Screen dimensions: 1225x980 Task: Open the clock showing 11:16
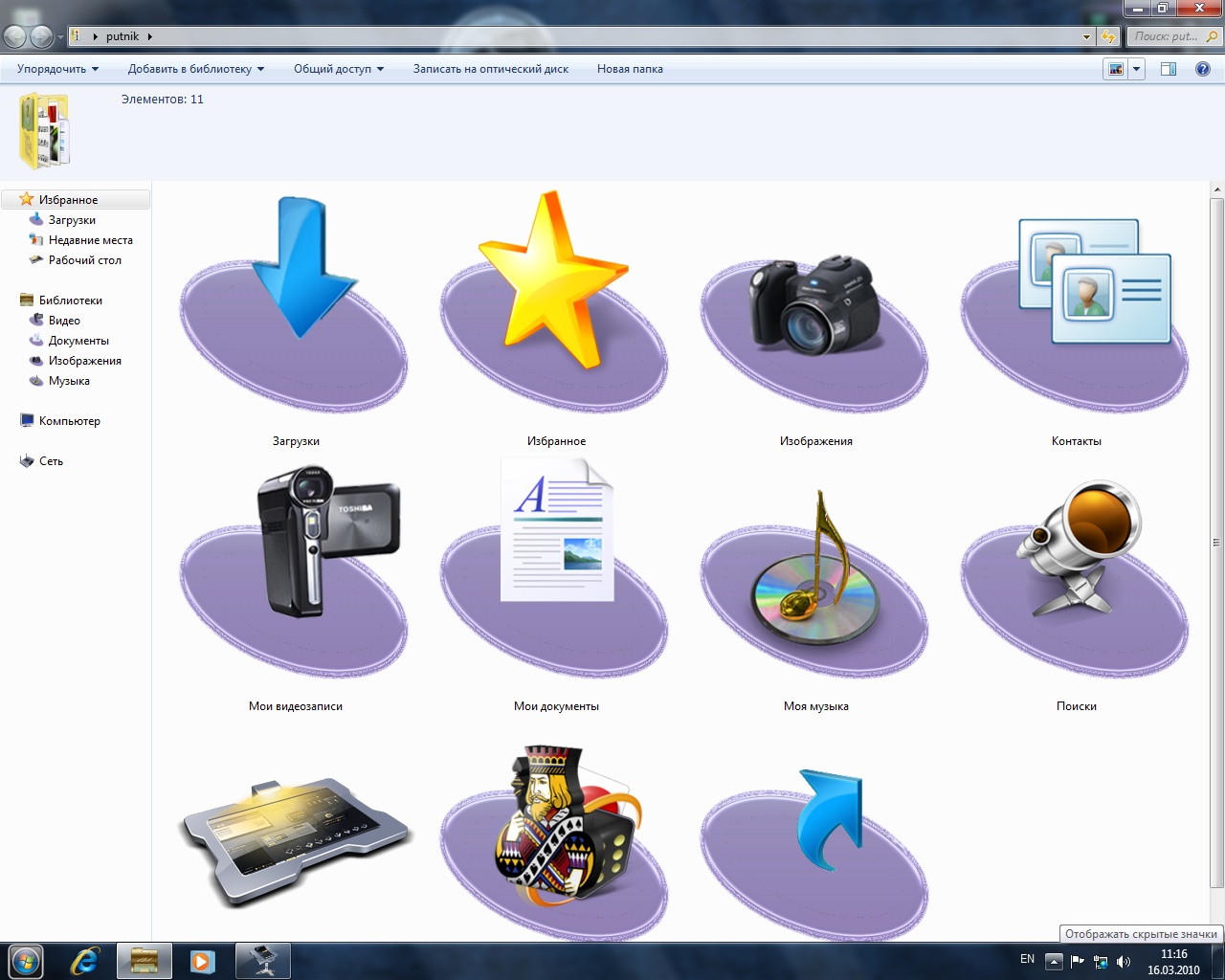[1173, 962]
